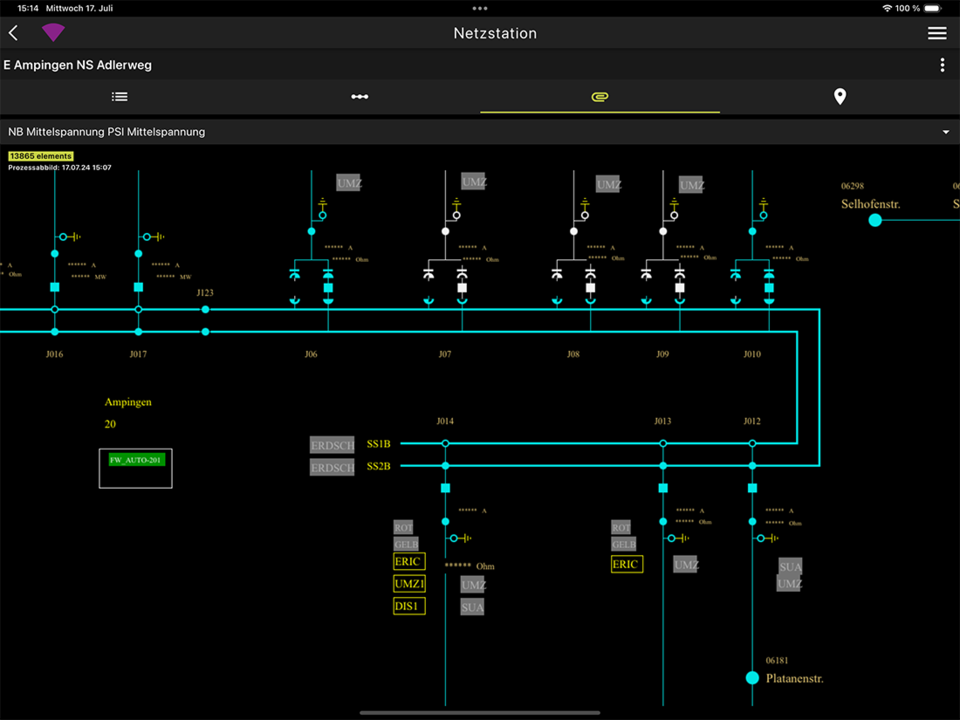Open the three-dot options for E Ampingen NS Adlerweg
This screenshot has width=960, height=720.
click(942, 65)
